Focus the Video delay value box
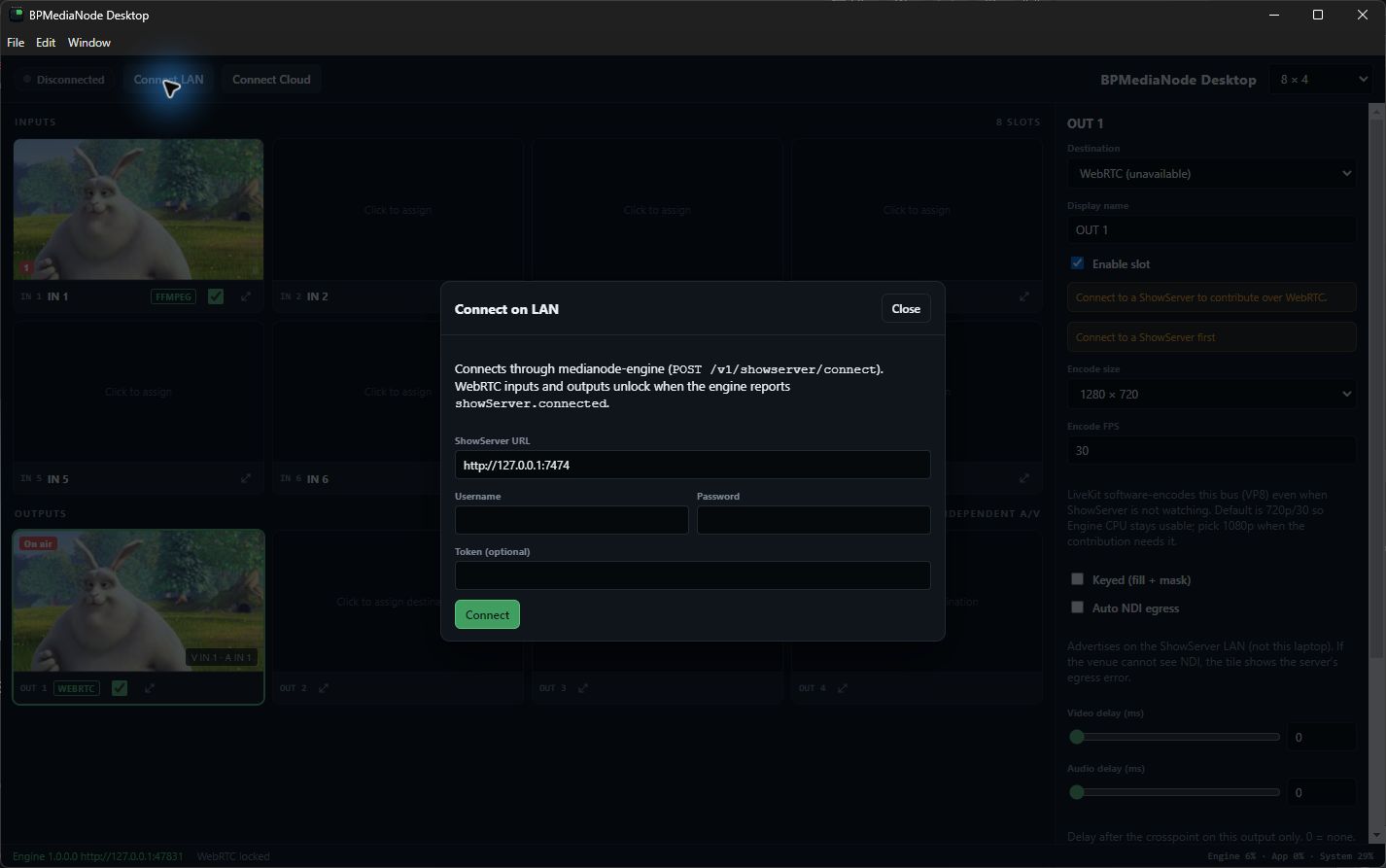 [1321, 737]
